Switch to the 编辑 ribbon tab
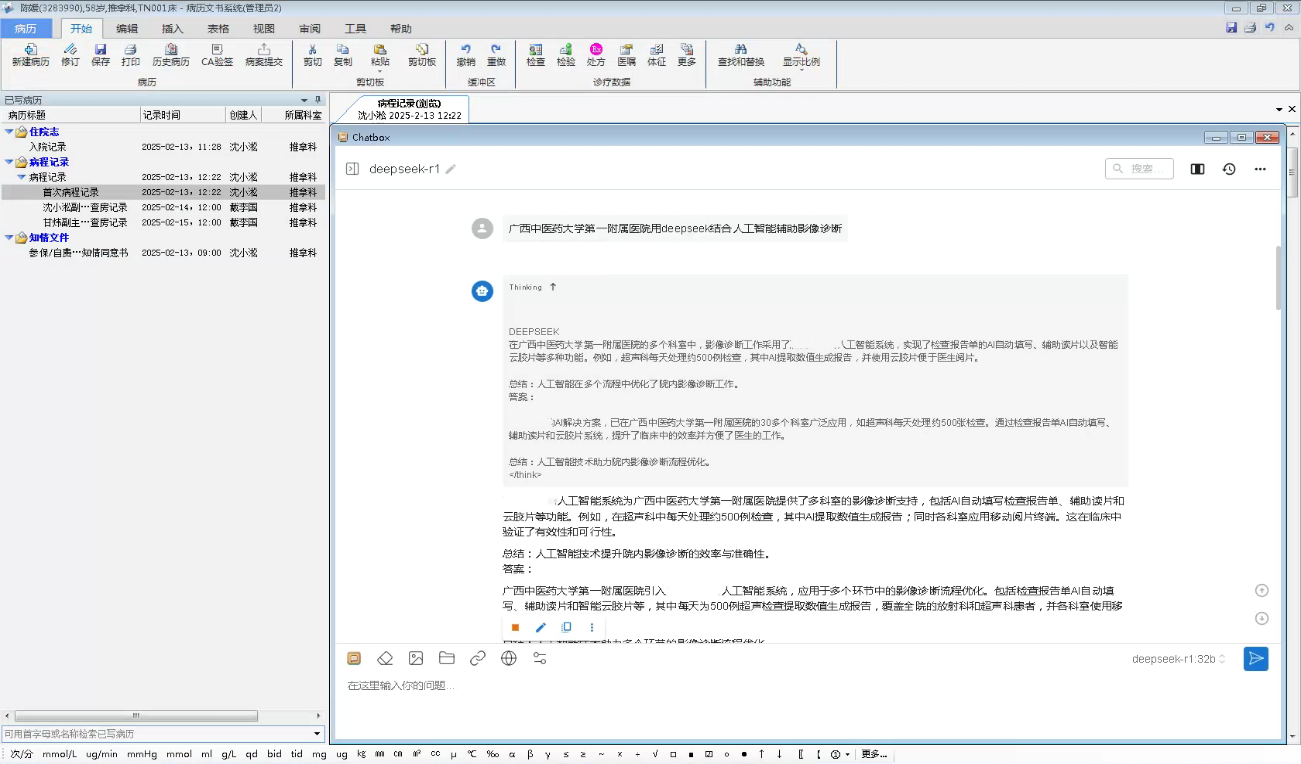1301x764 pixels. (127, 29)
